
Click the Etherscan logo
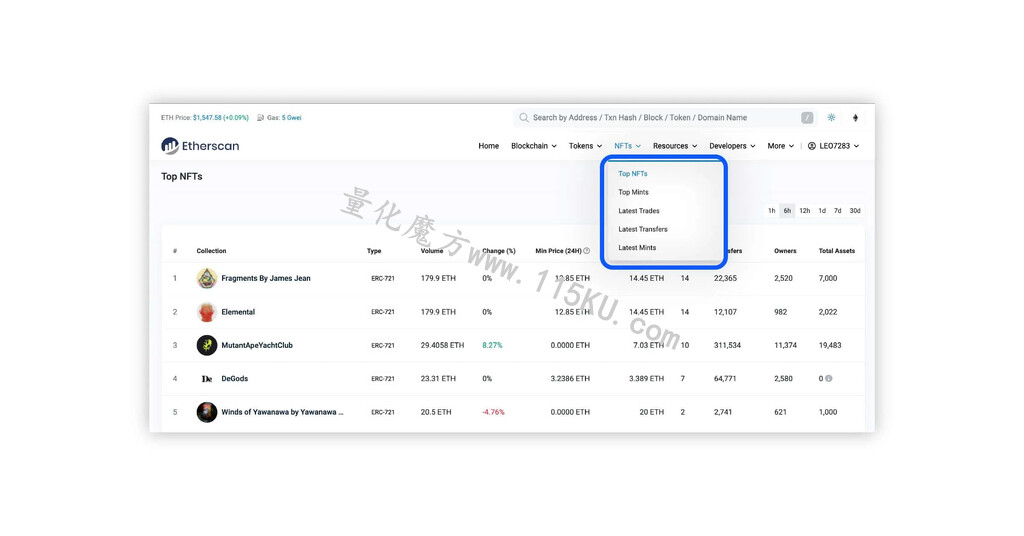[x=200, y=146]
